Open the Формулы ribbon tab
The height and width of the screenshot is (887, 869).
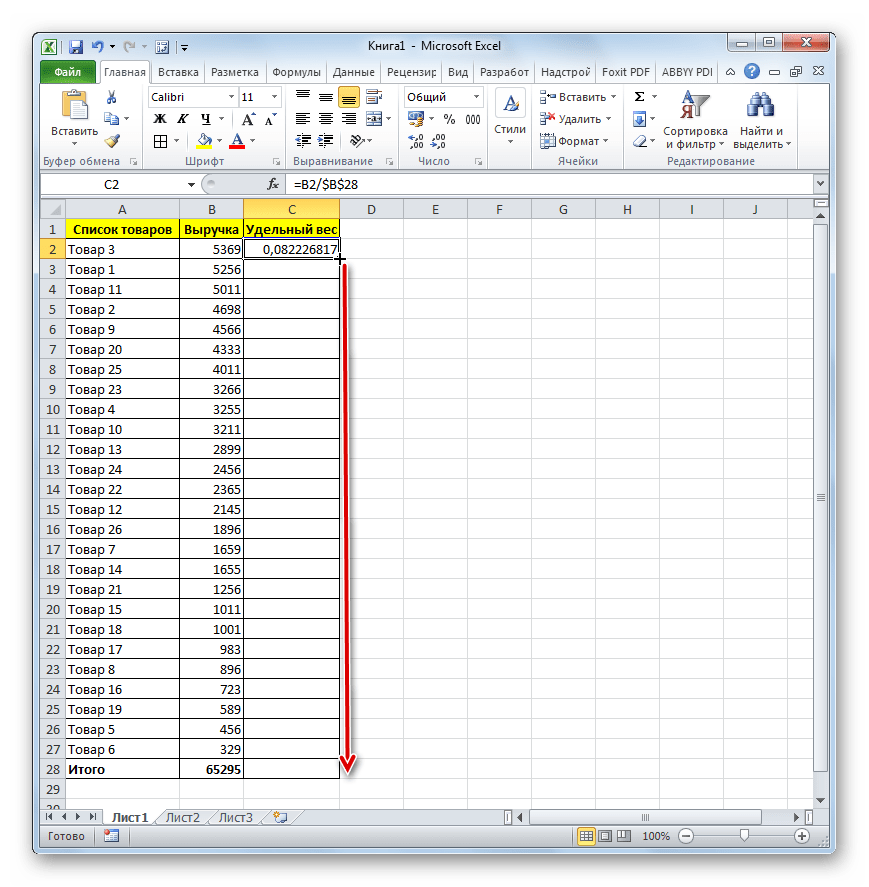coord(296,72)
